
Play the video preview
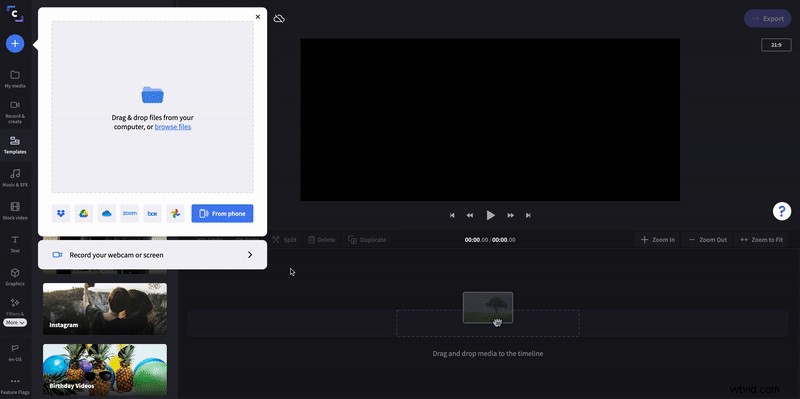coord(490,215)
